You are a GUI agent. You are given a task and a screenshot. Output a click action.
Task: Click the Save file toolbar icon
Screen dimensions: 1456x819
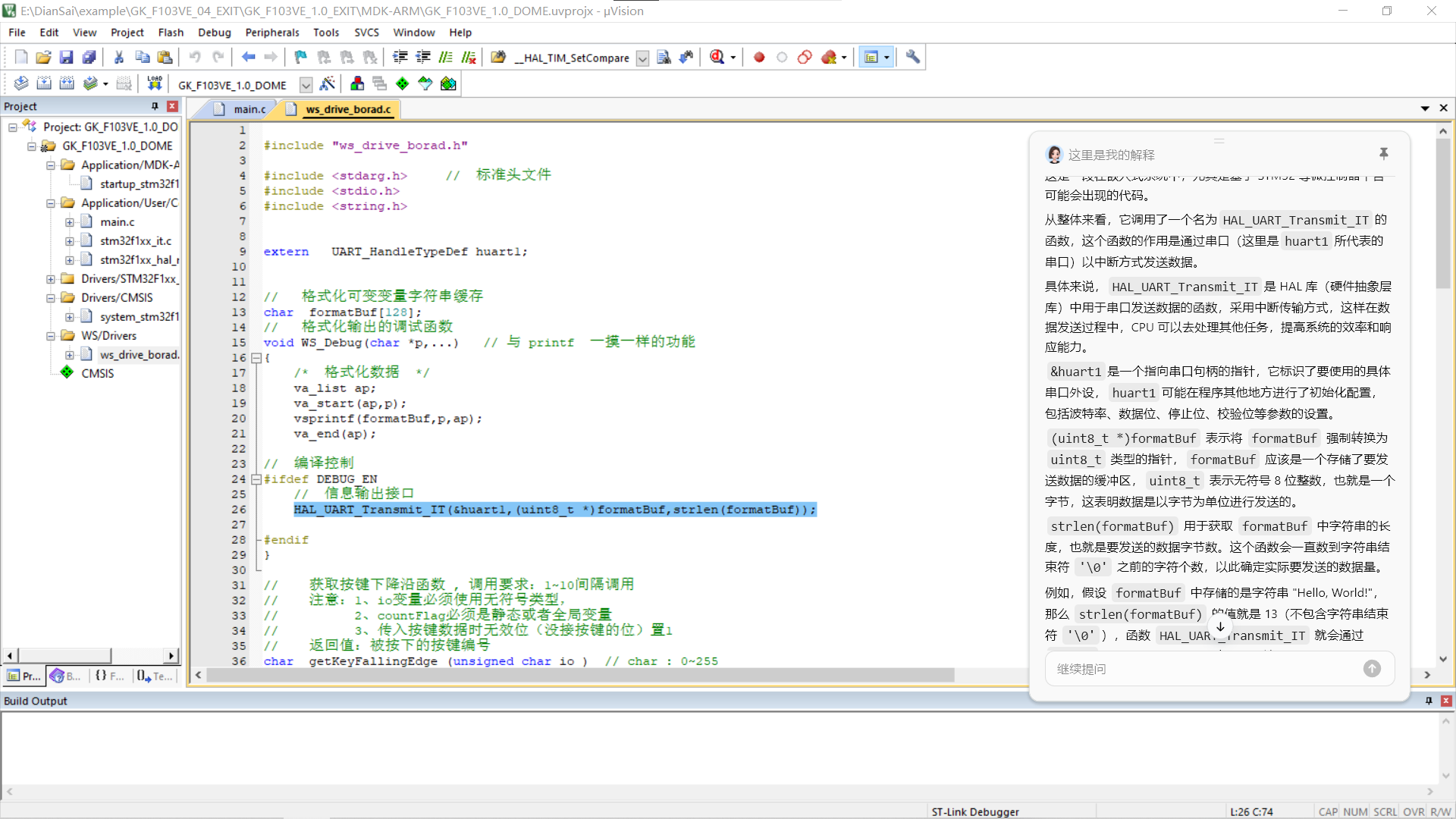pyautogui.click(x=66, y=58)
